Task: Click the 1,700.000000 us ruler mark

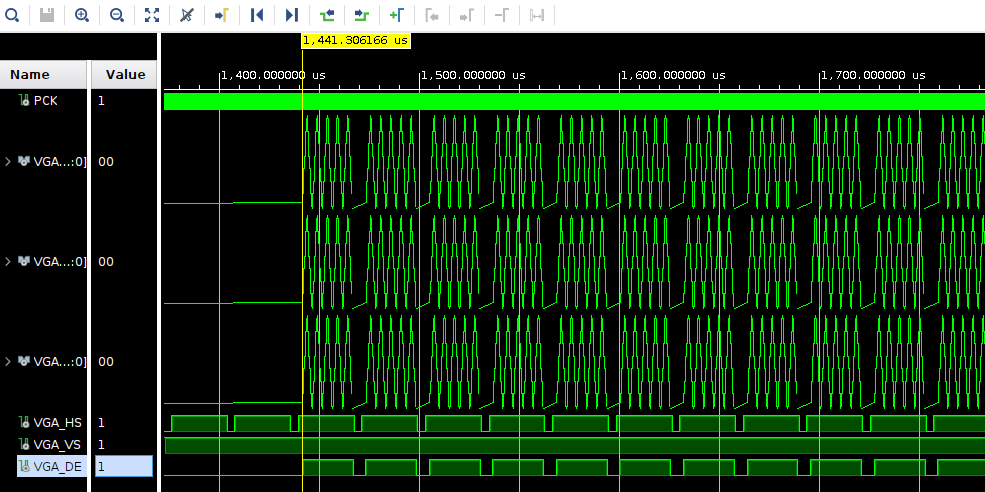Action: point(873,75)
